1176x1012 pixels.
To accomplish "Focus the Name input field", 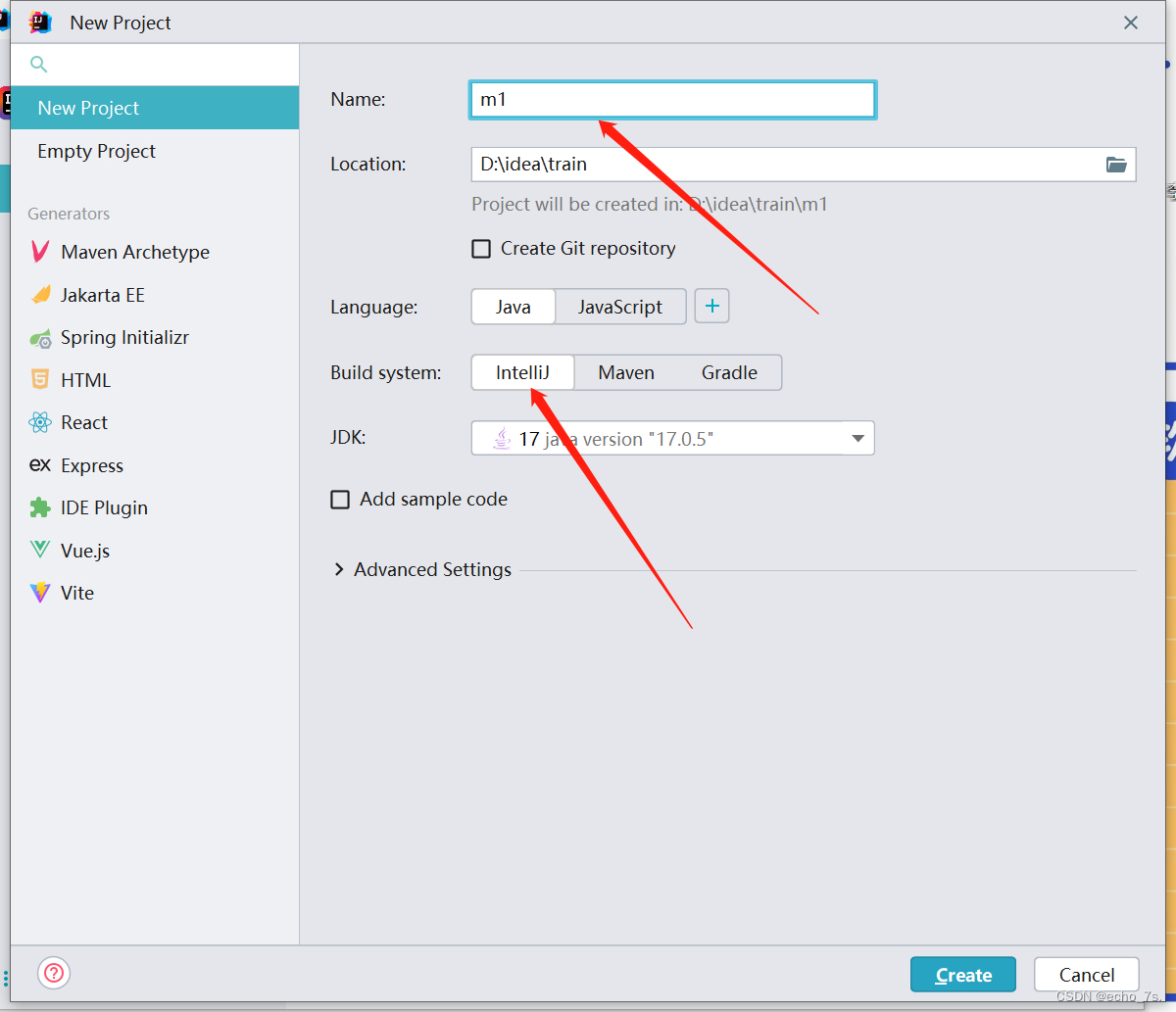I will (x=673, y=100).
